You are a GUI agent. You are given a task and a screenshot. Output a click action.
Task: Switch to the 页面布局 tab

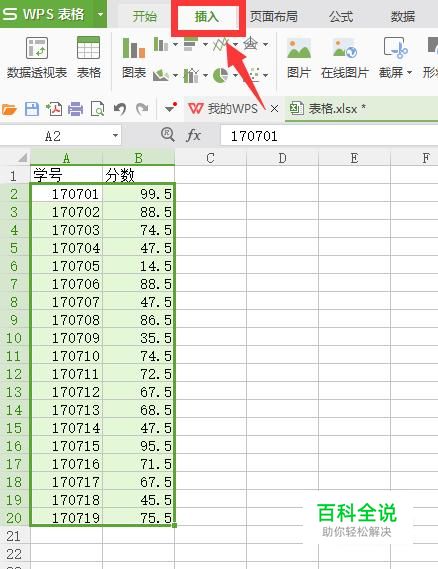pyautogui.click(x=274, y=16)
